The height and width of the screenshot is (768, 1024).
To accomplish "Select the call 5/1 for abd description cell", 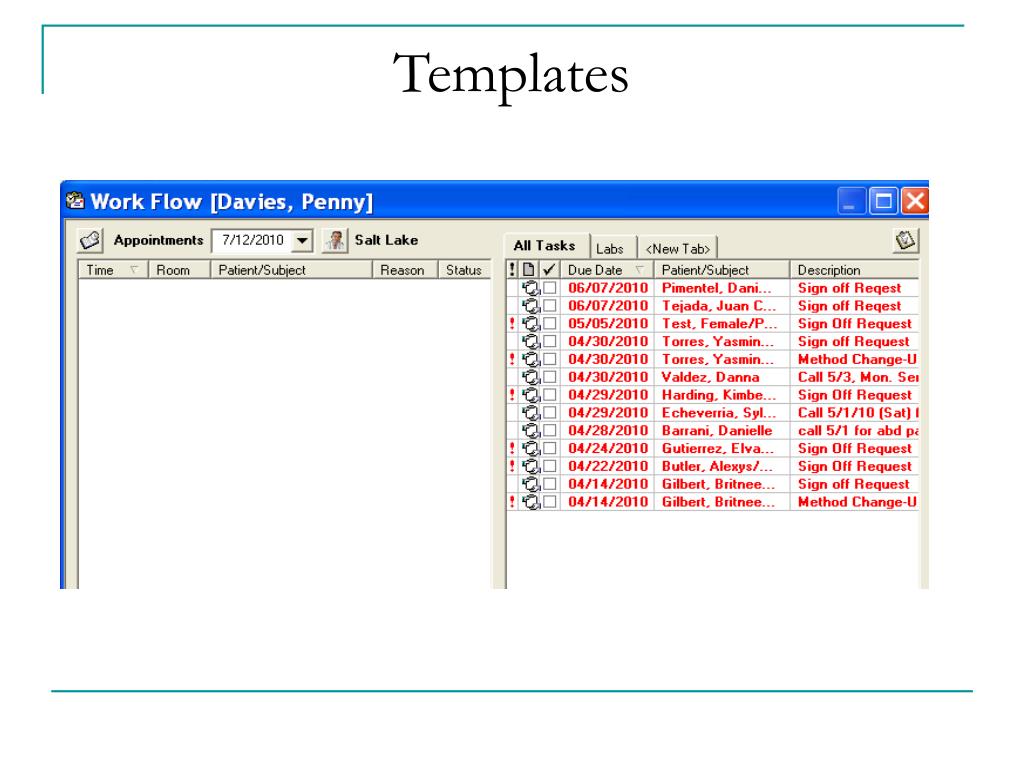I will coord(855,430).
